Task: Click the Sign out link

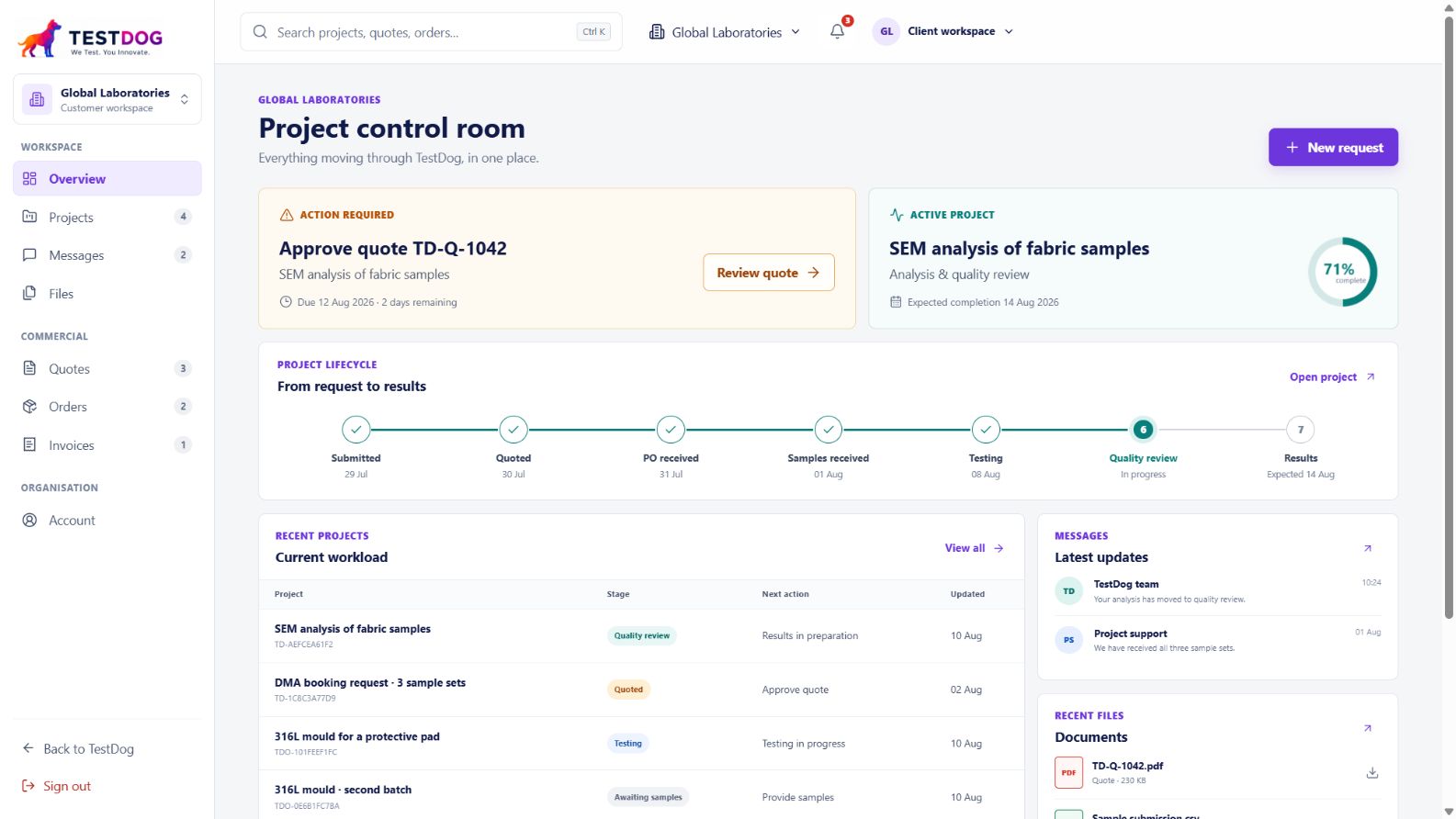Action: (x=57, y=786)
